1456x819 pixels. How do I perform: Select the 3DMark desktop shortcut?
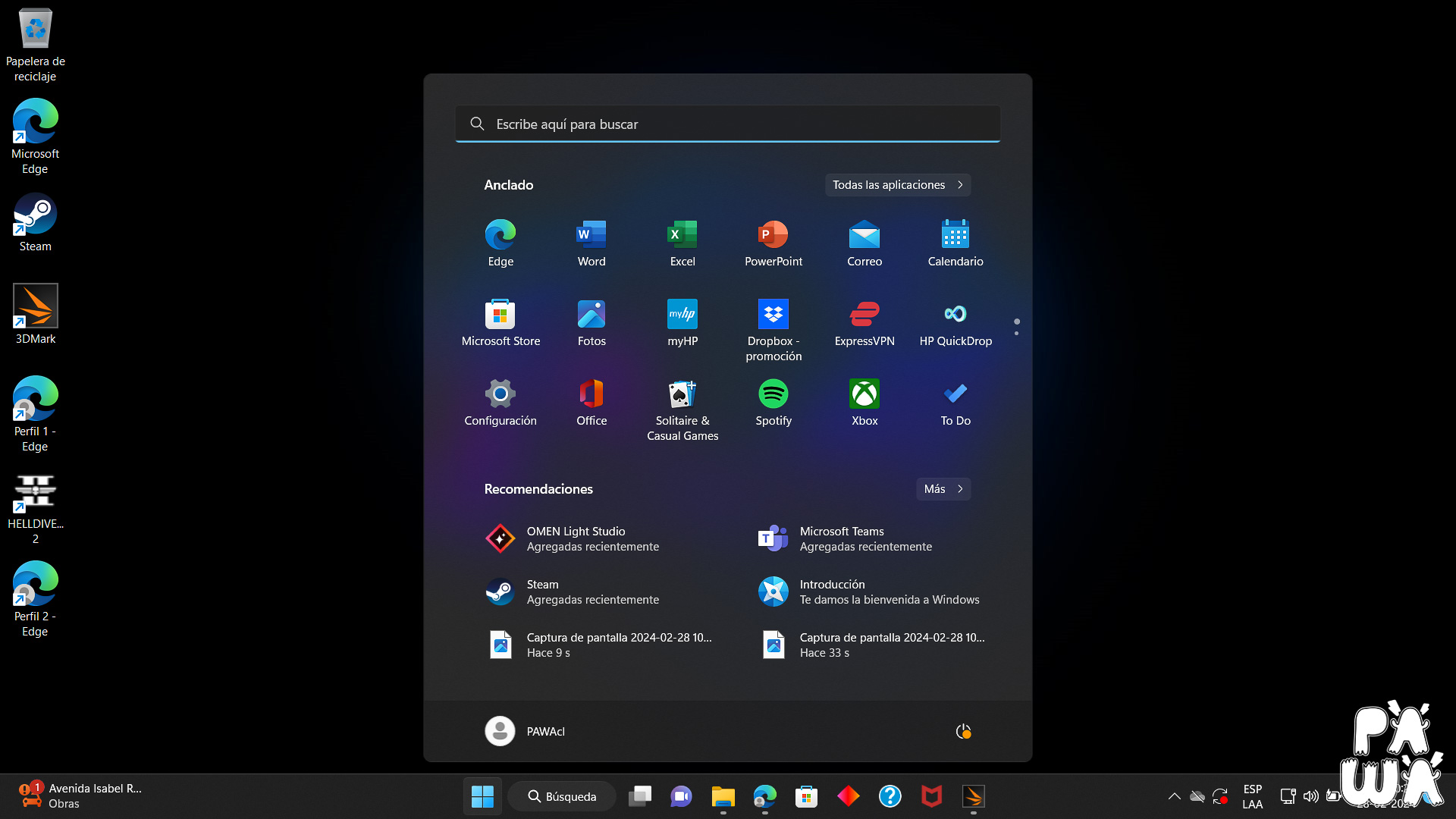pos(36,315)
